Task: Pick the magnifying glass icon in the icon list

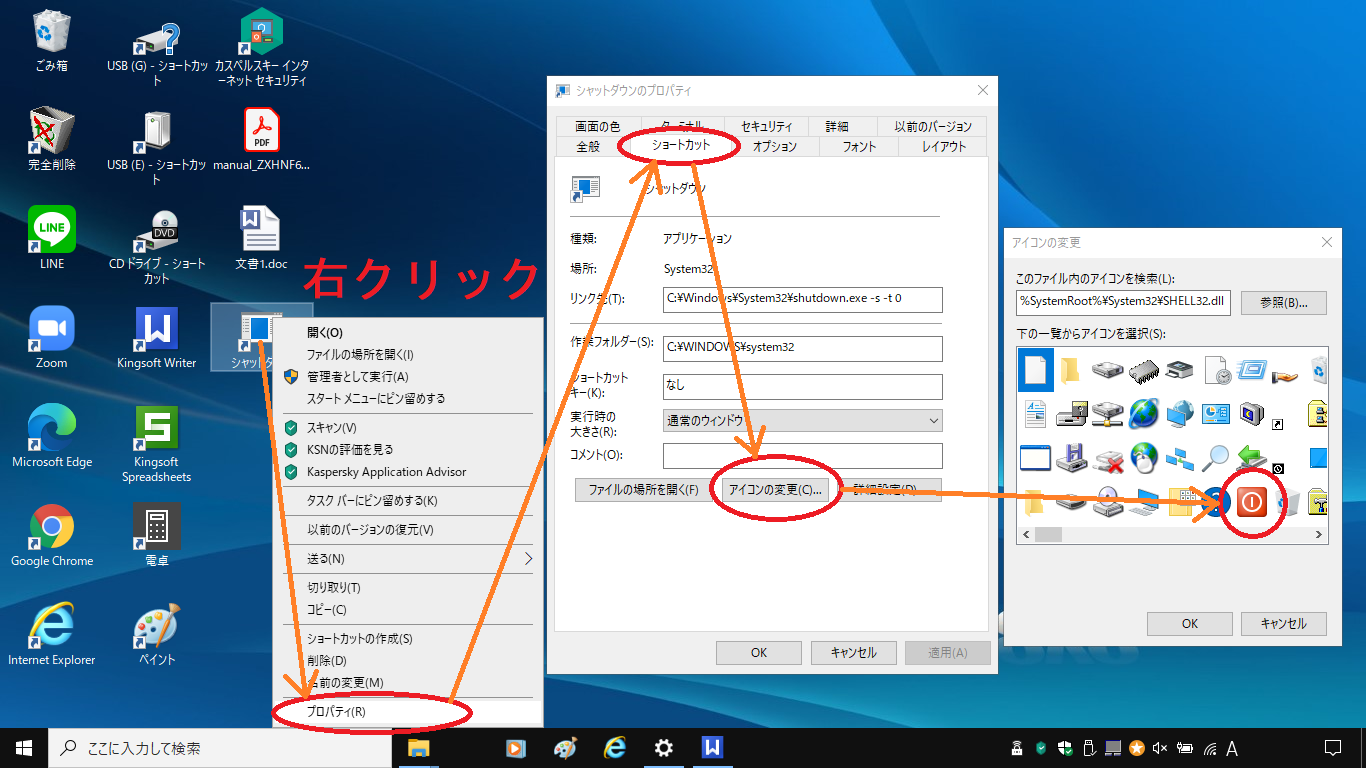Action: point(1217,459)
